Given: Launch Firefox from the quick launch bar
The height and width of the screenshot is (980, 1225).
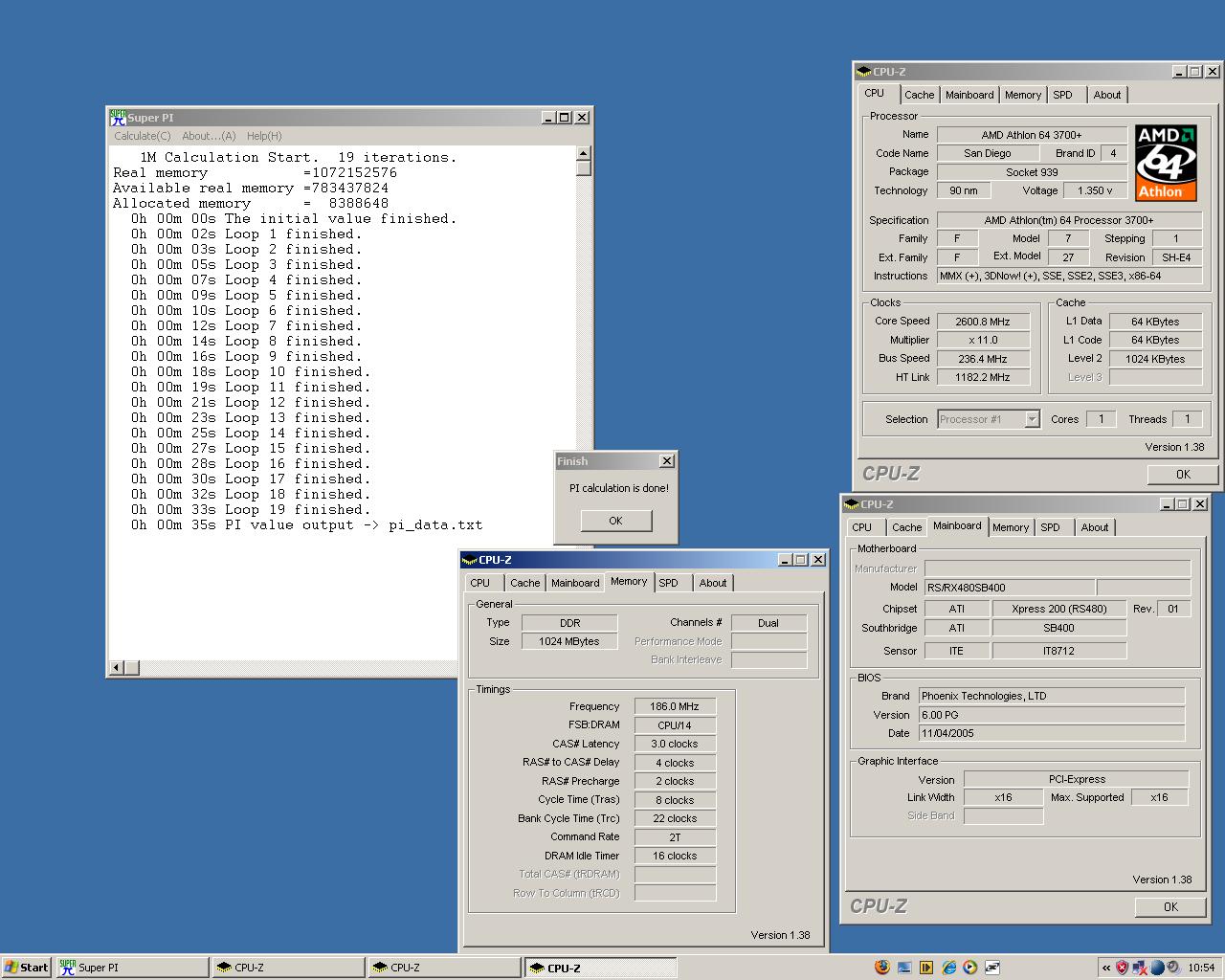Looking at the screenshot, I should [881, 968].
